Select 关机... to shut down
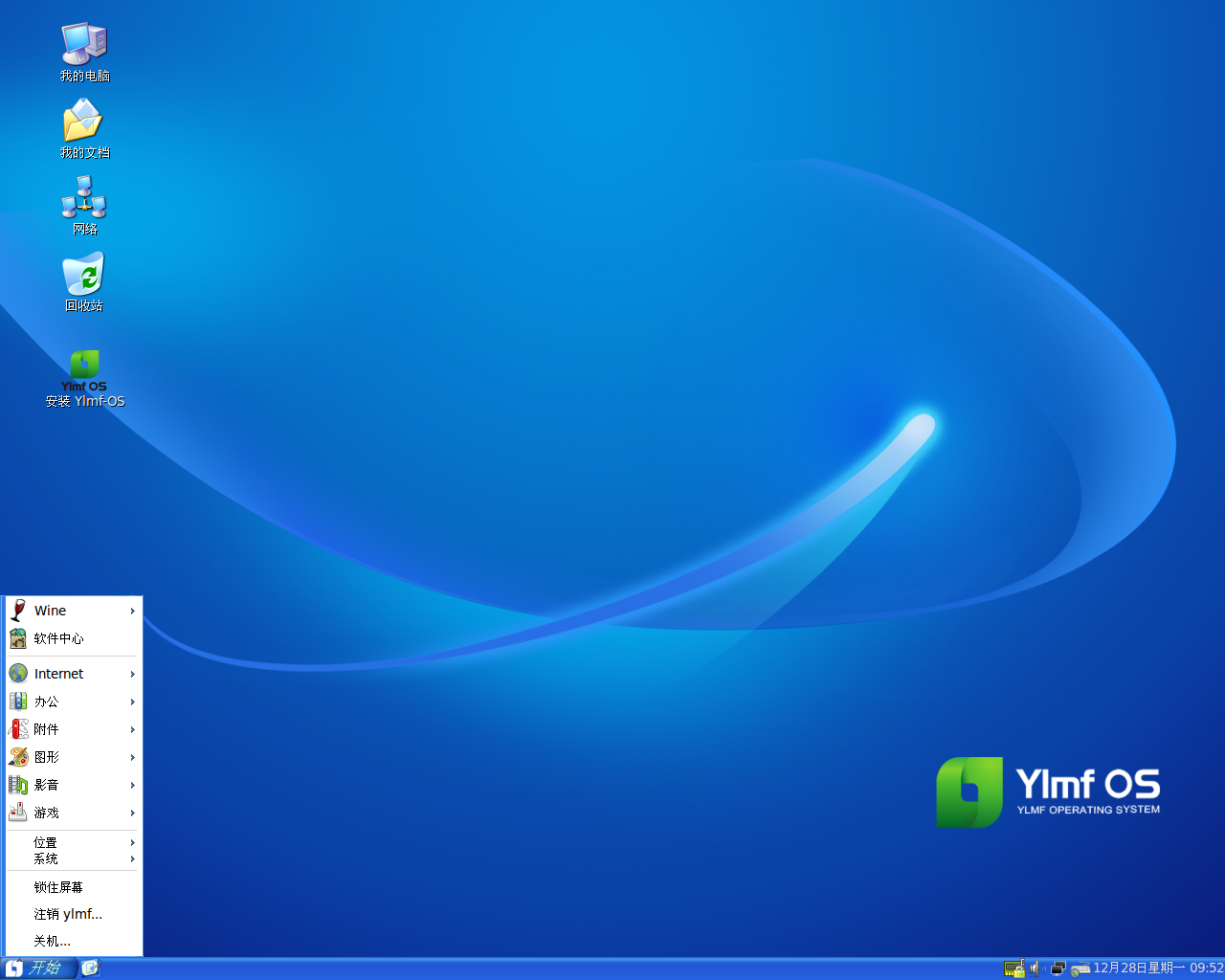The image size is (1225, 980). tap(74, 941)
